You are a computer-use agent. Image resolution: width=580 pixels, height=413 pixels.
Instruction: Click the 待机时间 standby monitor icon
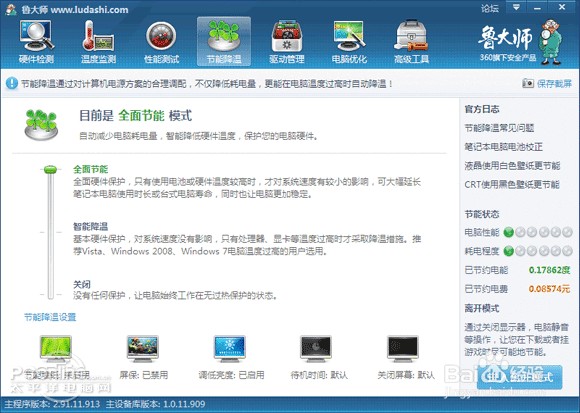point(316,348)
